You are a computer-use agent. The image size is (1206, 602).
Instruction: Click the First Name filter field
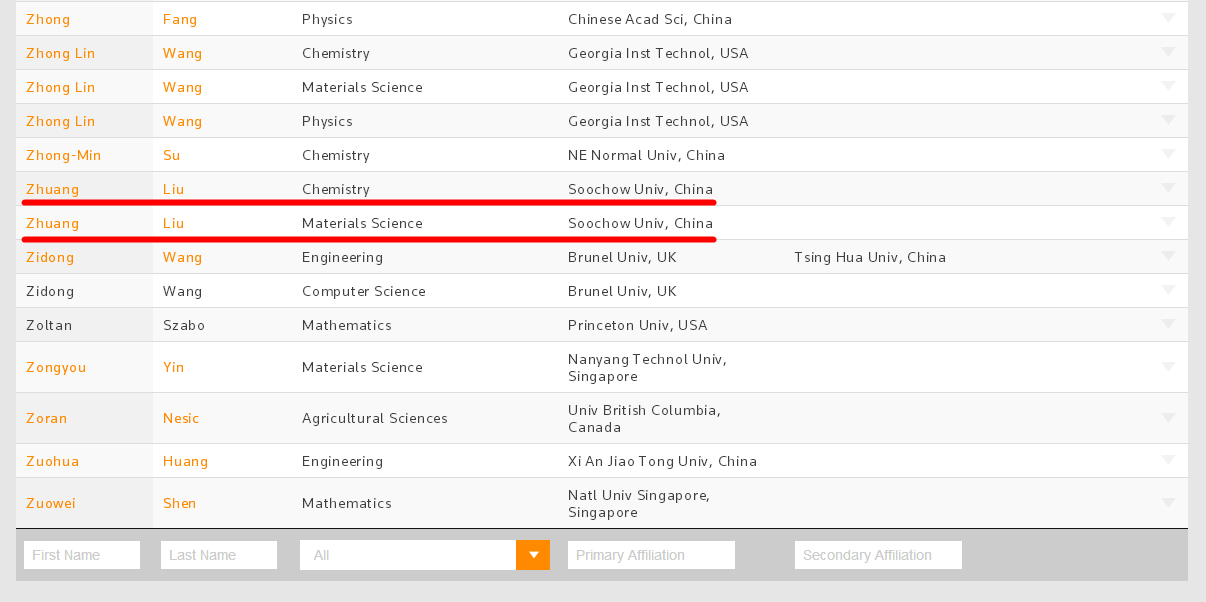point(82,555)
